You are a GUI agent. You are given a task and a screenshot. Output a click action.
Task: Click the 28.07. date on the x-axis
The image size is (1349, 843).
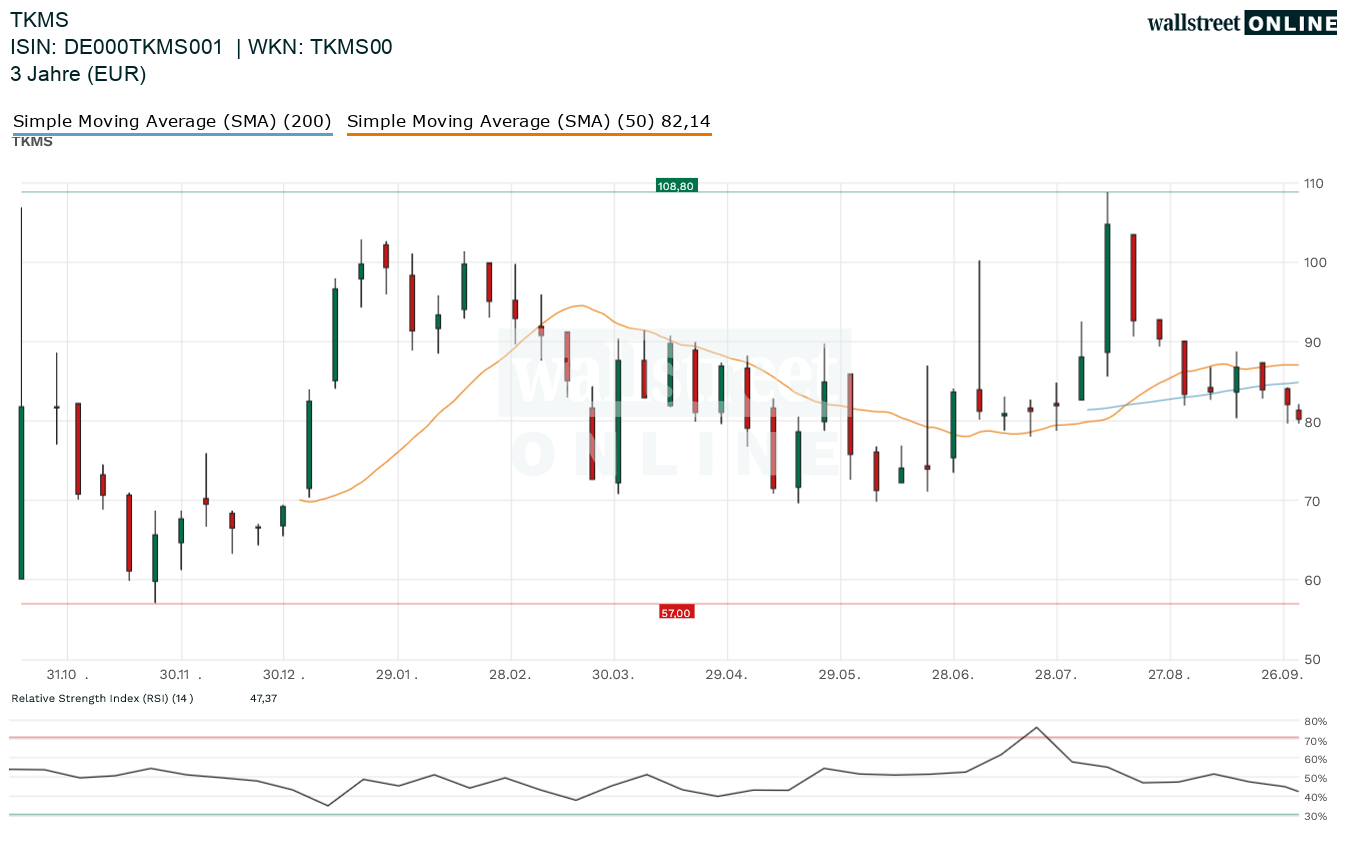coord(1056,675)
